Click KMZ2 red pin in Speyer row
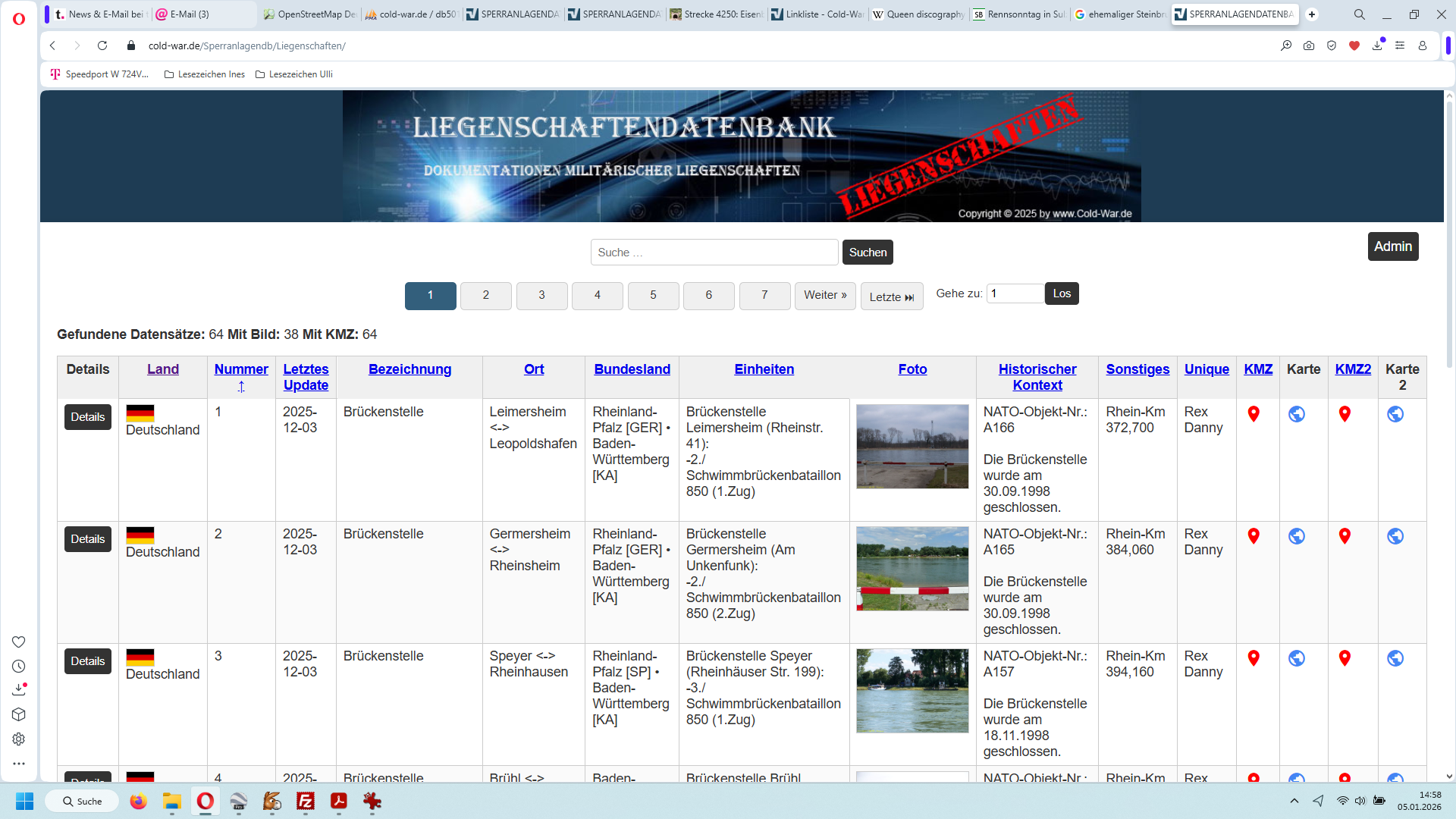This screenshot has height=819, width=1456. pos(1345,658)
